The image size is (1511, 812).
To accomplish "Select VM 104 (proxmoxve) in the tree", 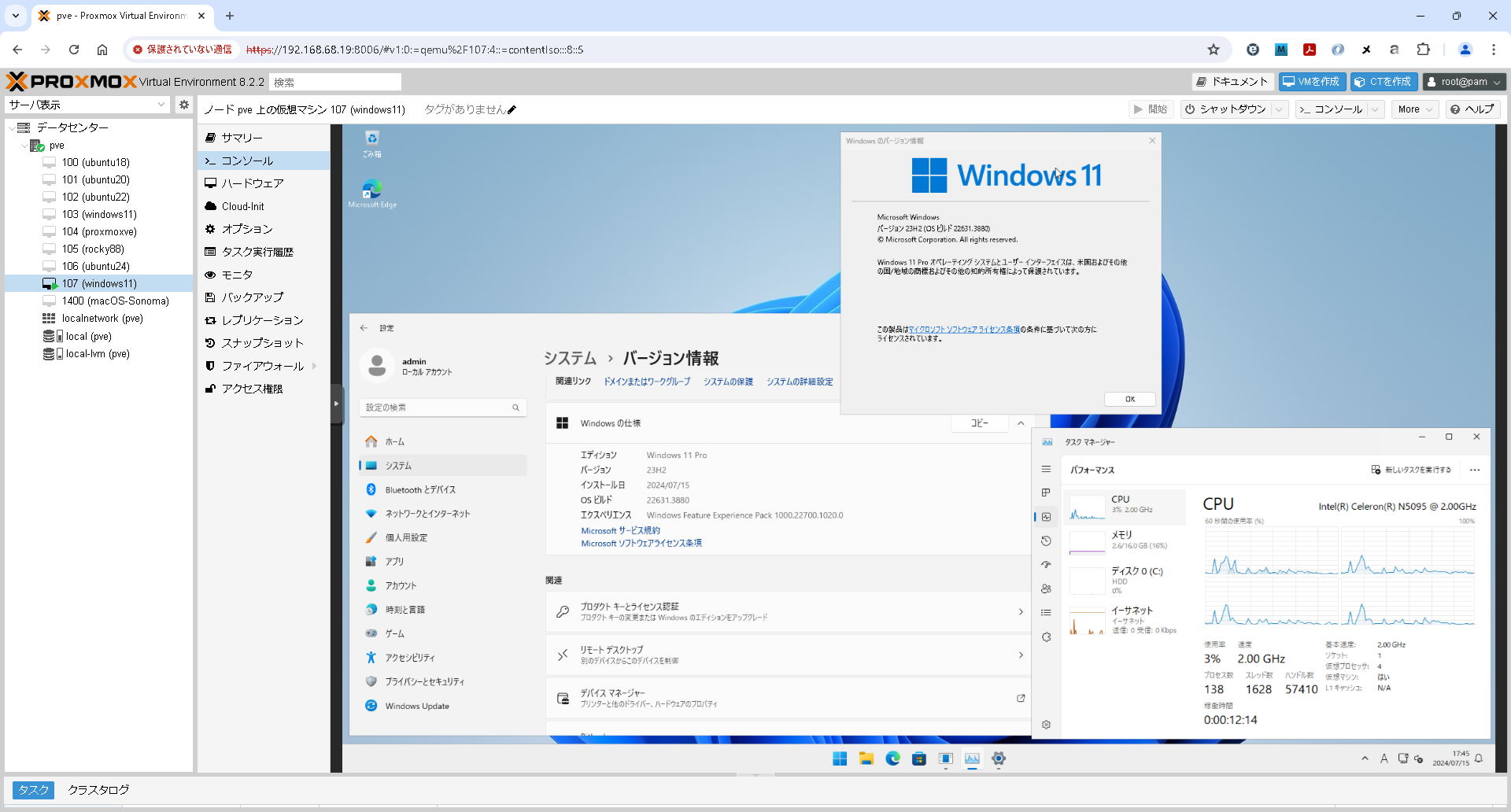I will pyautogui.click(x=99, y=231).
